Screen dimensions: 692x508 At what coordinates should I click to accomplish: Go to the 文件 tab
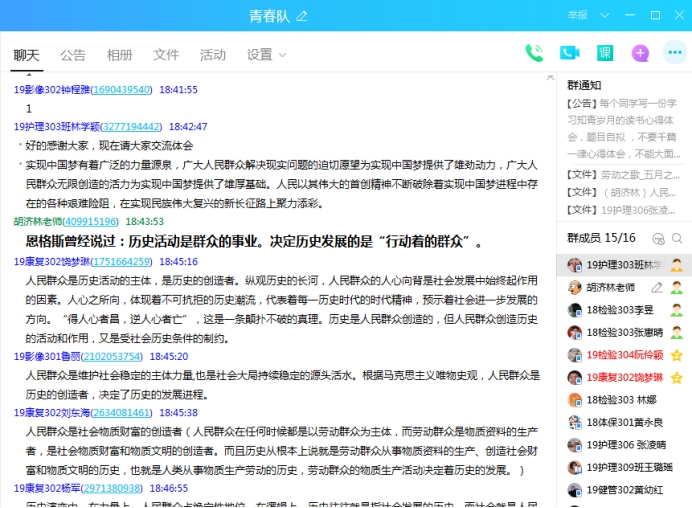166,55
